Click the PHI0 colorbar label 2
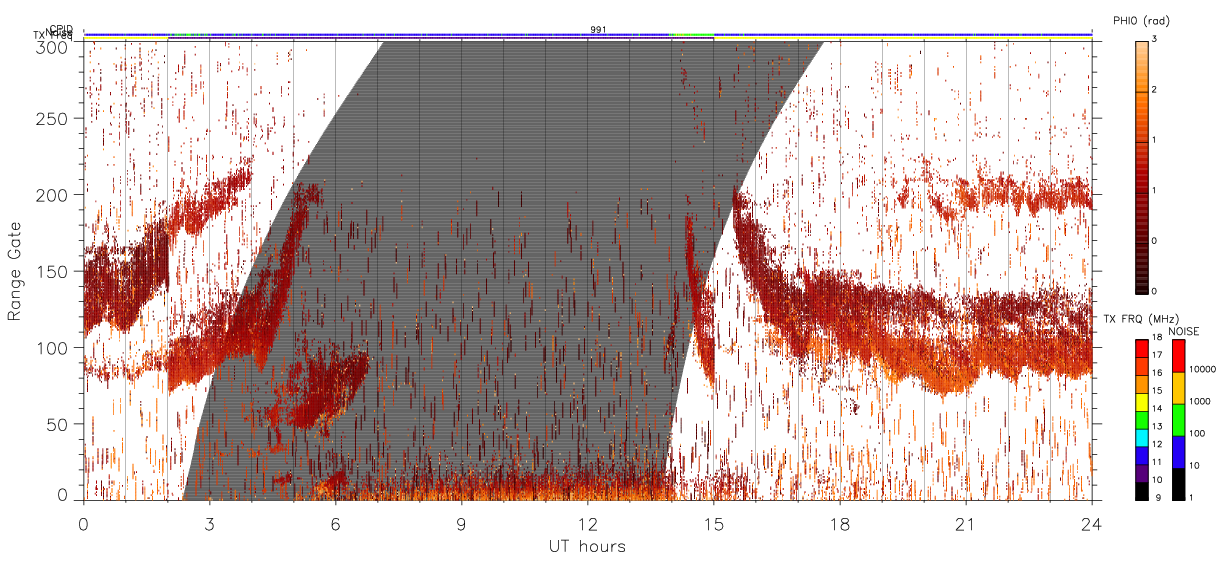Screen dimensions: 1228x567 click(x=1156, y=91)
